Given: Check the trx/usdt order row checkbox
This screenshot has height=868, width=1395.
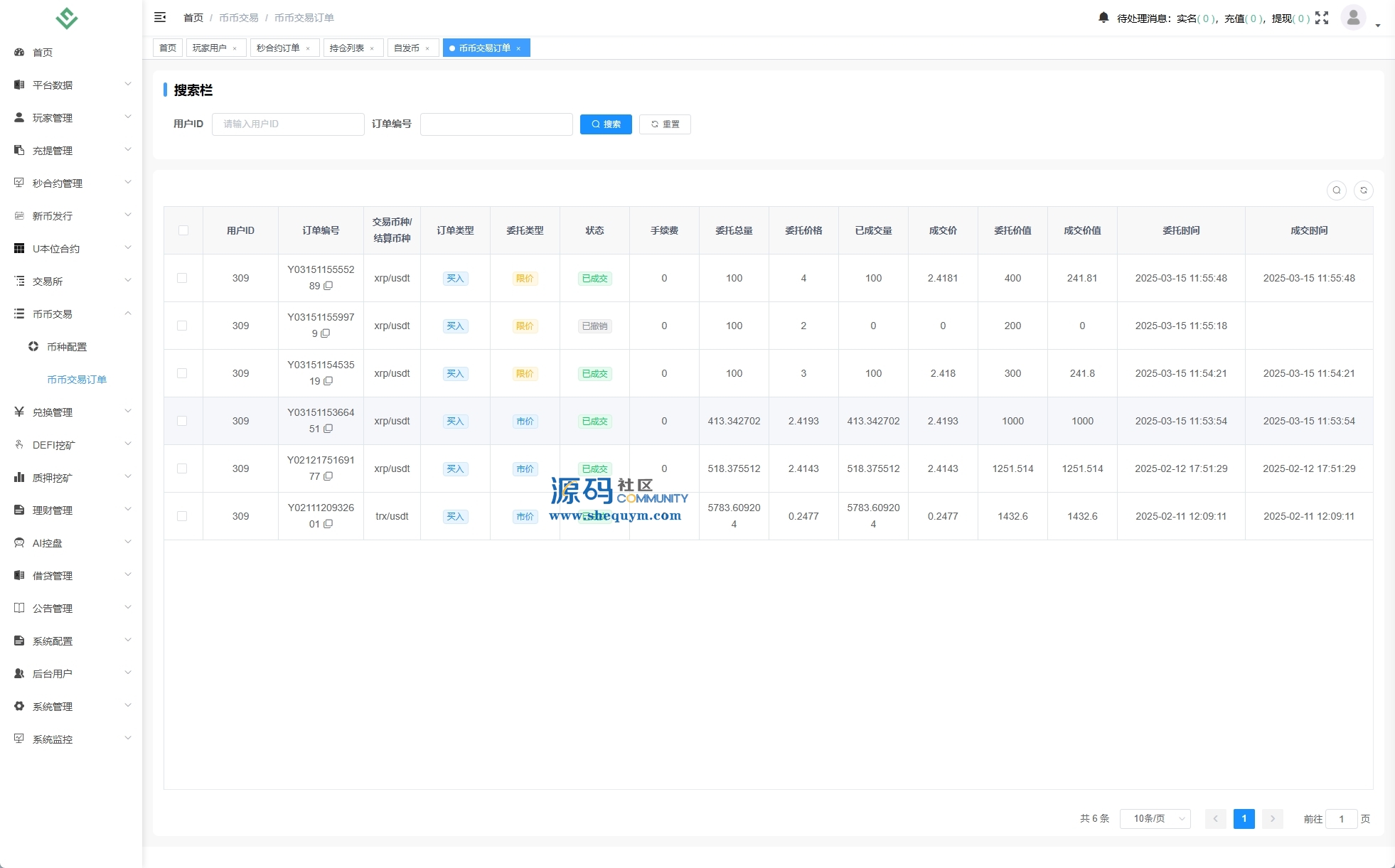Looking at the screenshot, I should [182, 516].
